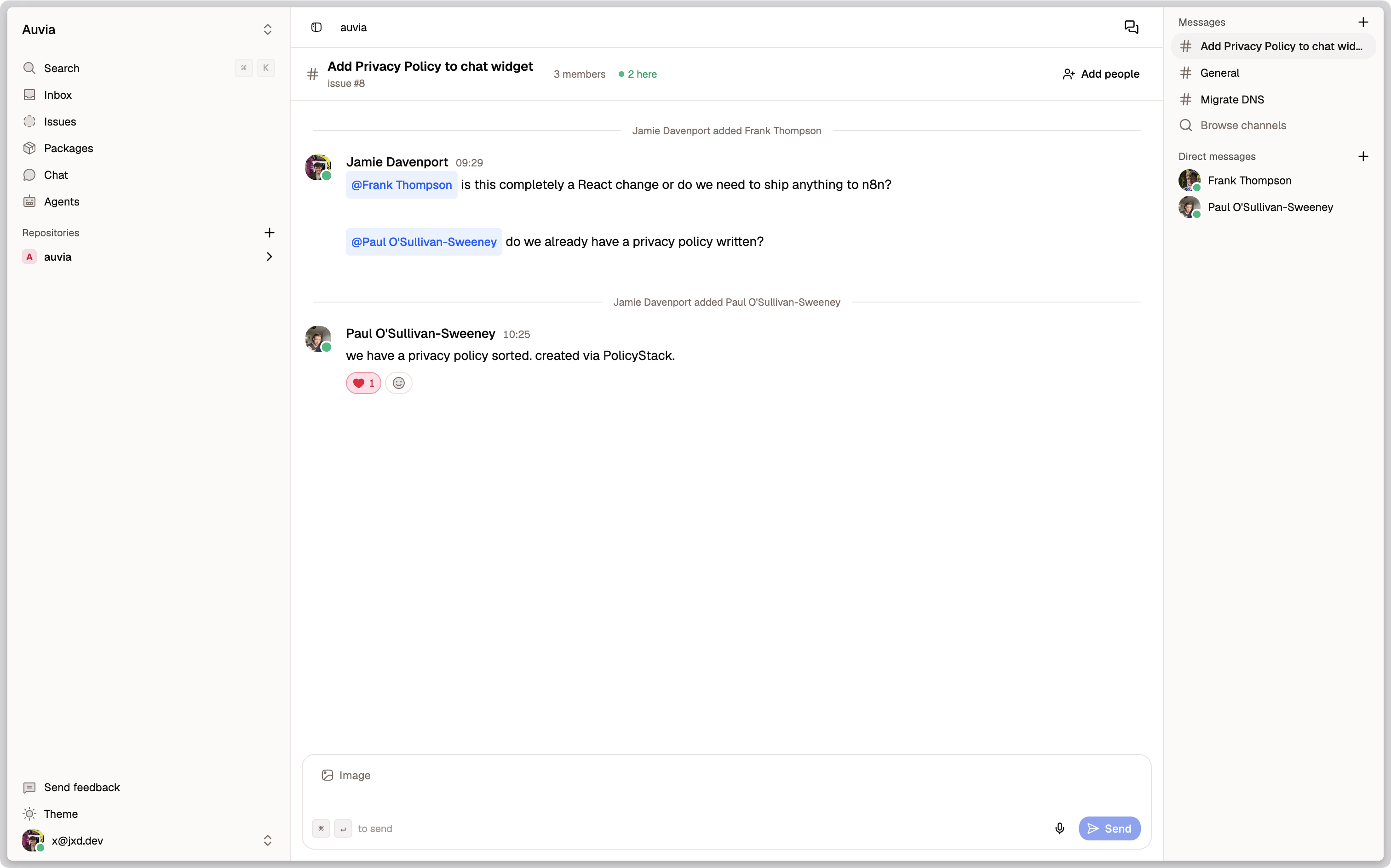
Task: Click the Send button
Action: [x=1109, y=828]
